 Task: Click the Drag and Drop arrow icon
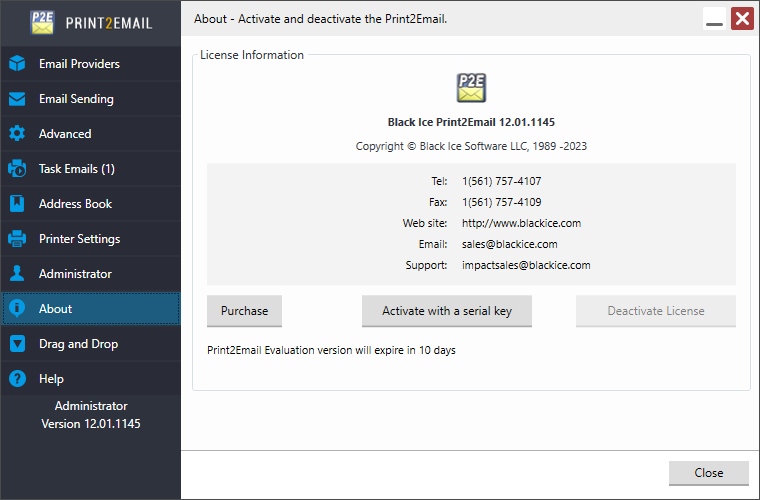tap(17, 344)
